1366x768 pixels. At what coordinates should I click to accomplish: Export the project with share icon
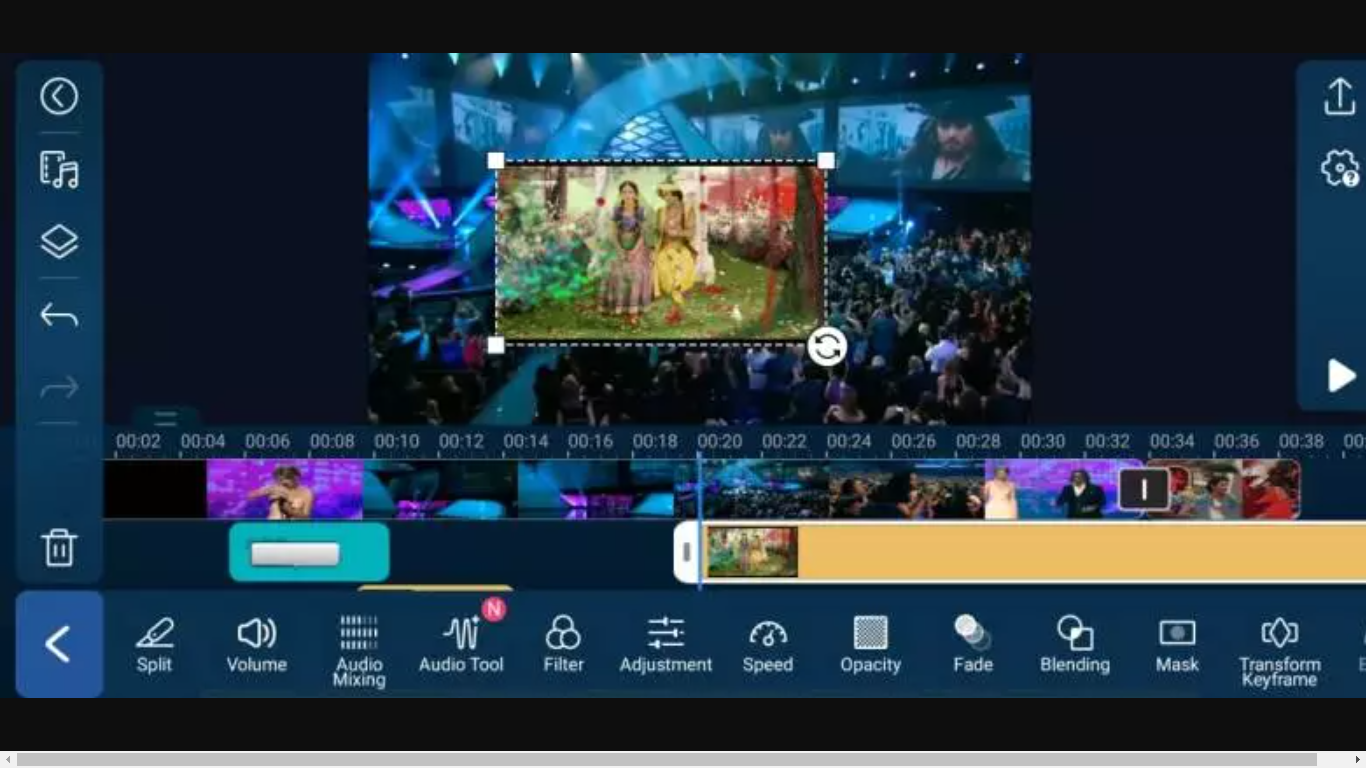point(1339,97)
